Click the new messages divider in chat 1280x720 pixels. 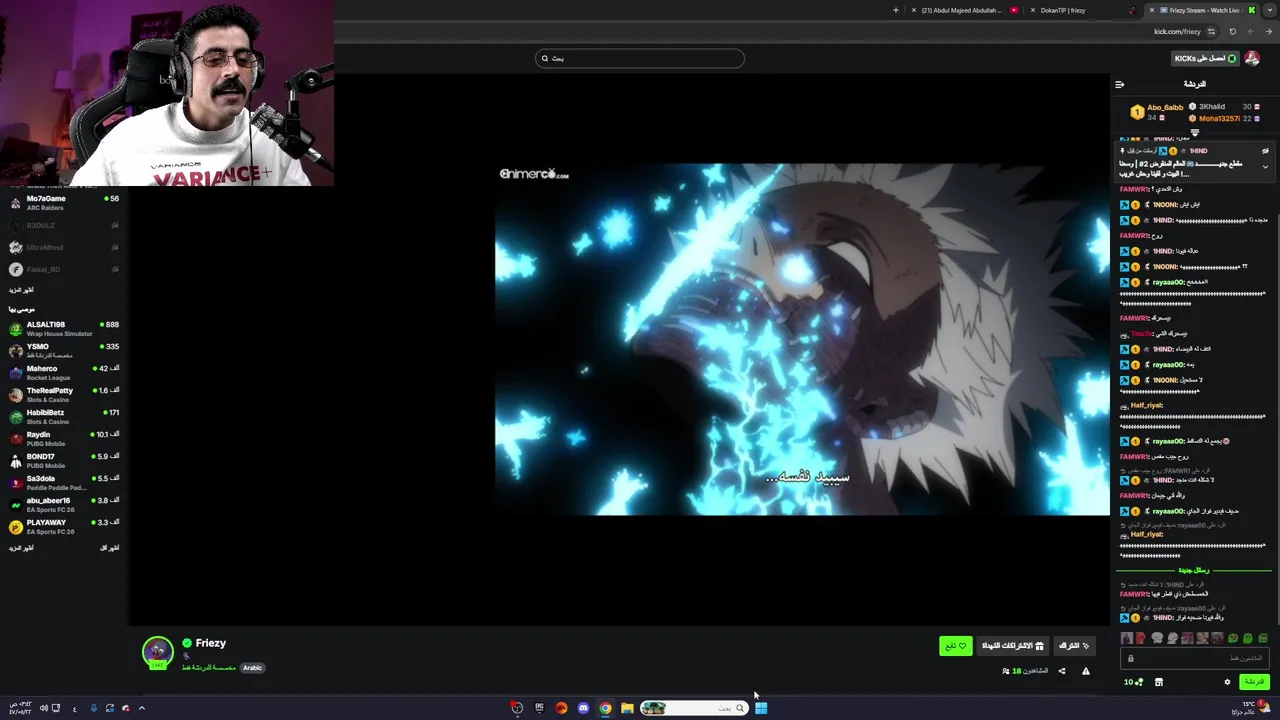[x=1194, y=570]
